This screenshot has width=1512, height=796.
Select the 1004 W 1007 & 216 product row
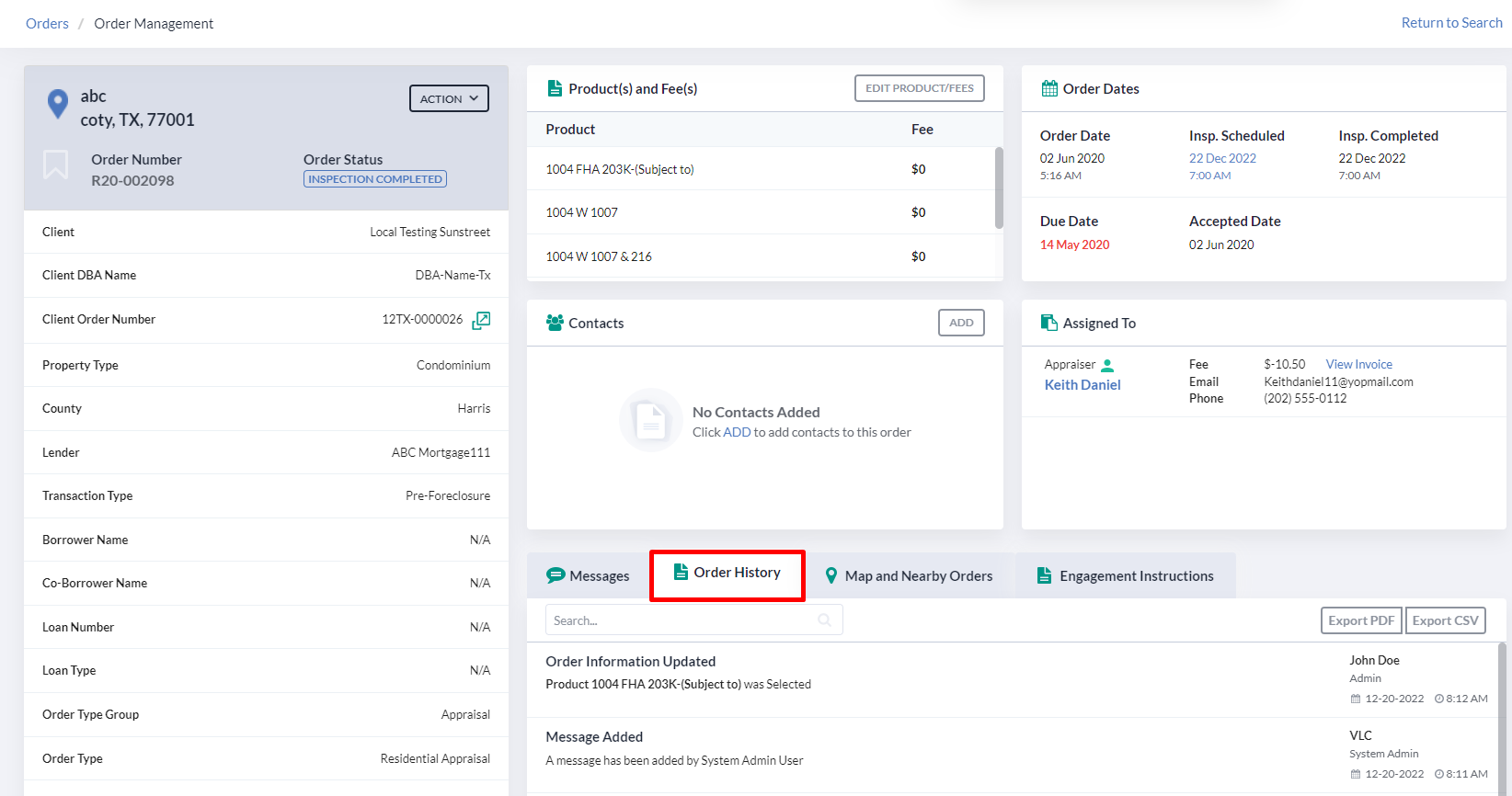[x=761, y=256]
